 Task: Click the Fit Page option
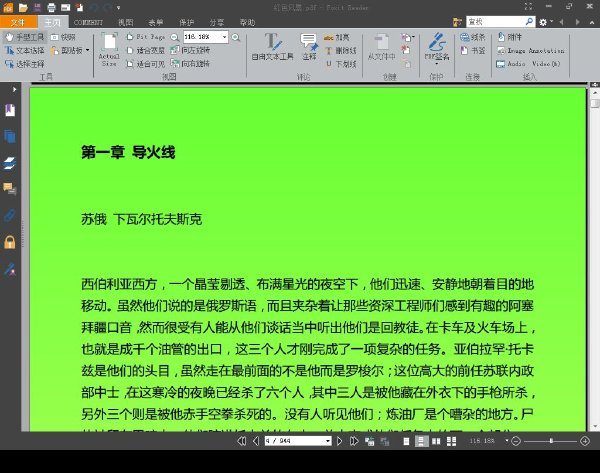pos(146,37)
